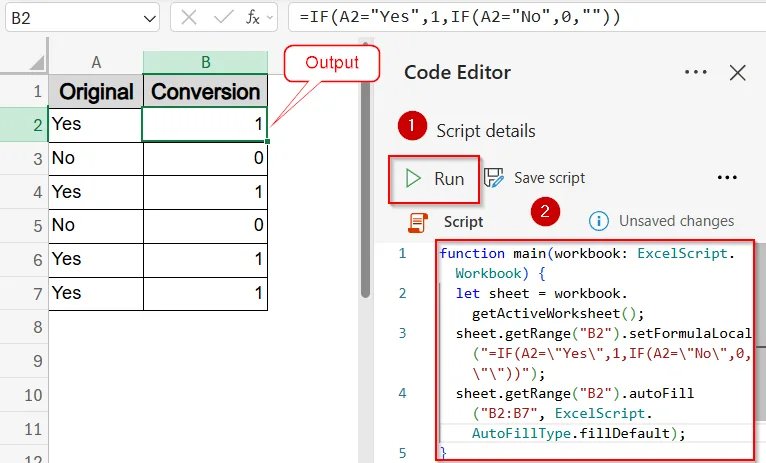This screenshot has width=766, height=463.
Task: Select cell B5 containing 0
Action: point(206,226)
